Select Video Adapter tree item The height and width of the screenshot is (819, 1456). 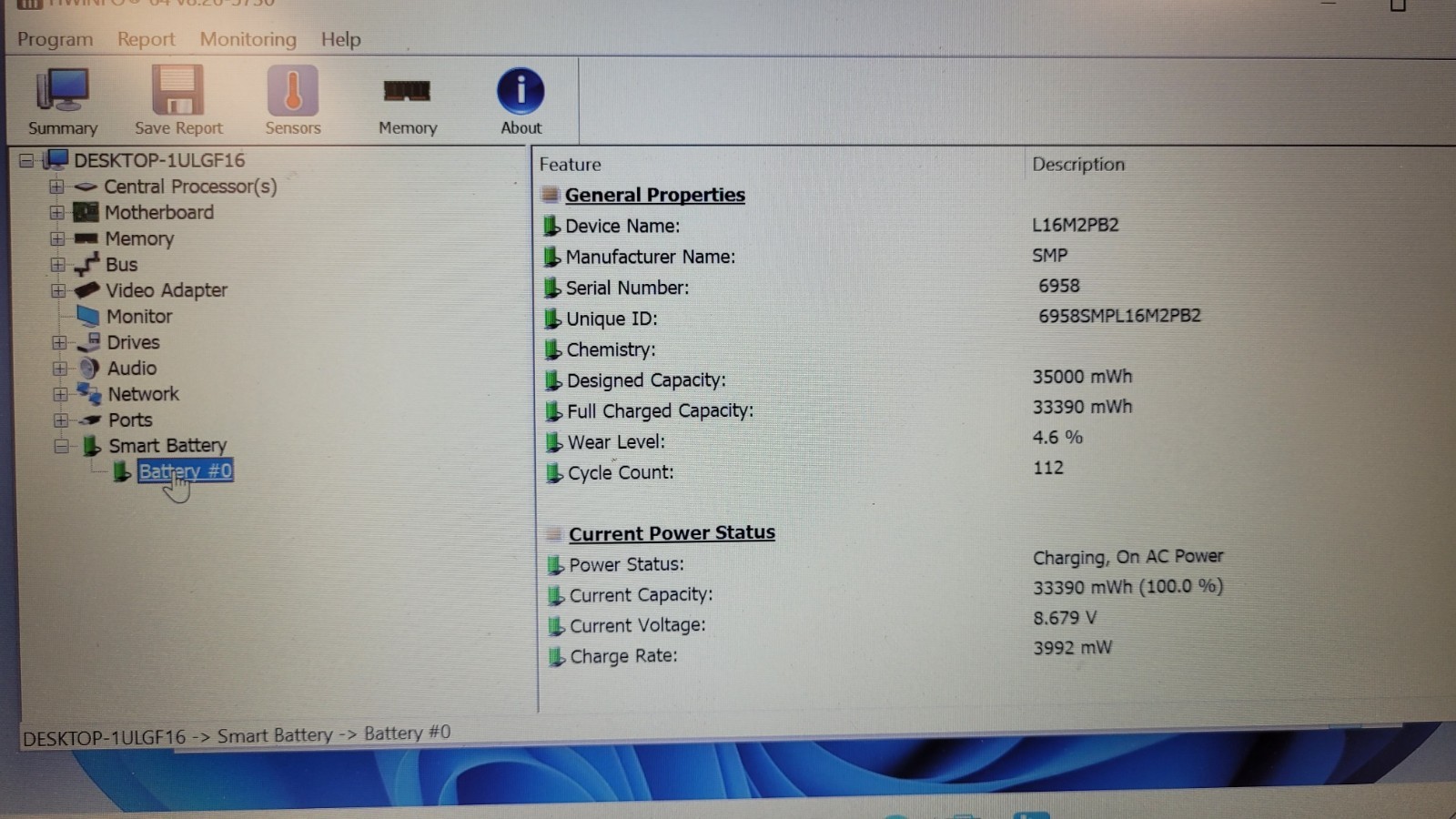click(x=167, y=290)
